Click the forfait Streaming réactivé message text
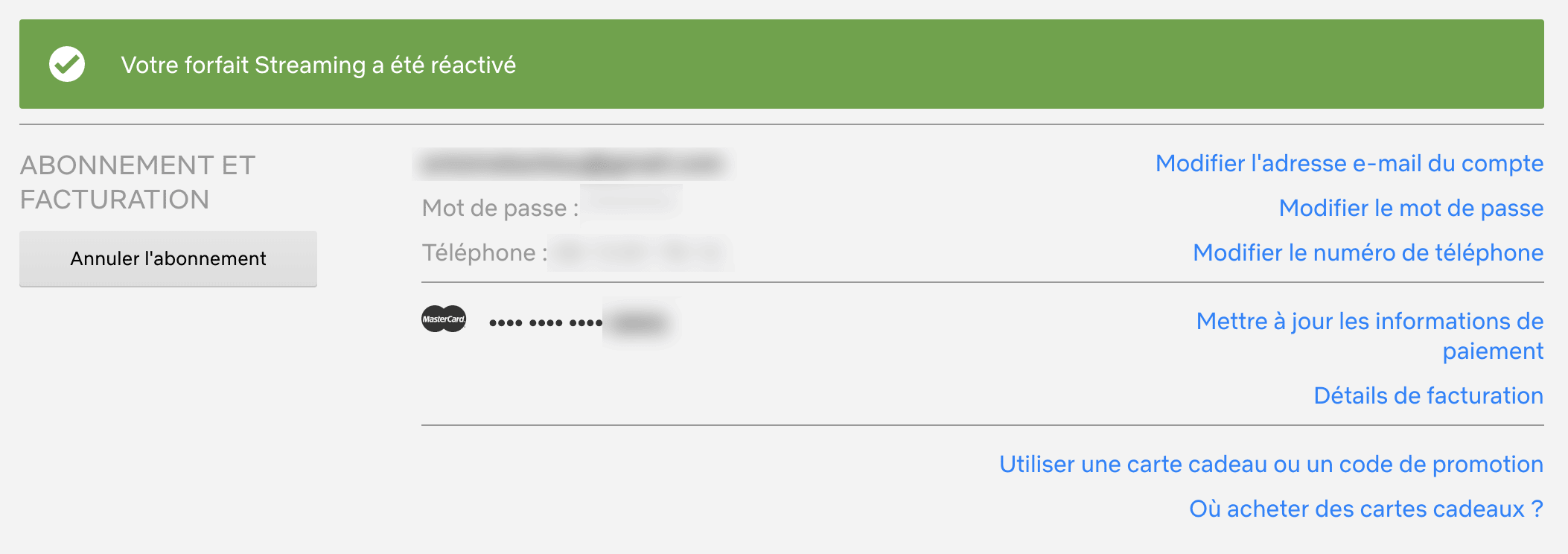Viewport: 1568px width, 554px height. tap(319, 65)
